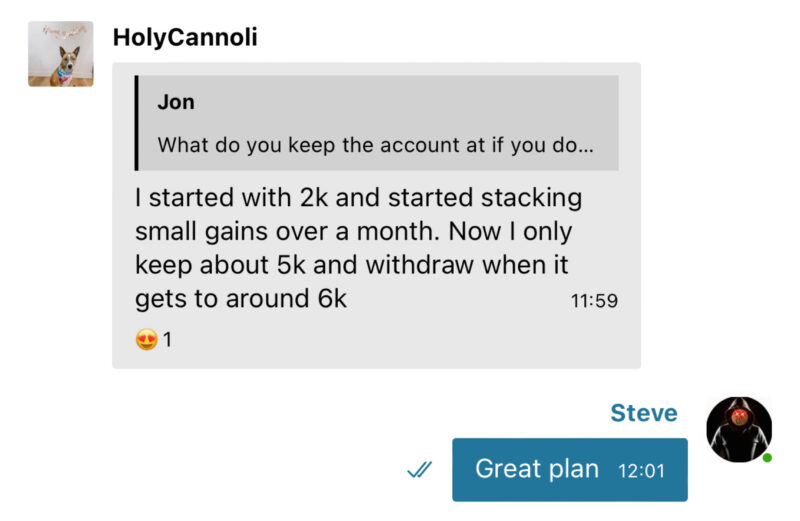Click the double checkmark read receipt
The width and height of the screenshot is (800, 521).
pos(420,469)
